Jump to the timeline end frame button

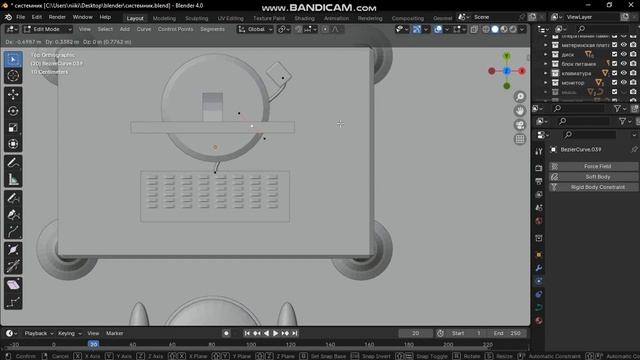tap(295, 333)
